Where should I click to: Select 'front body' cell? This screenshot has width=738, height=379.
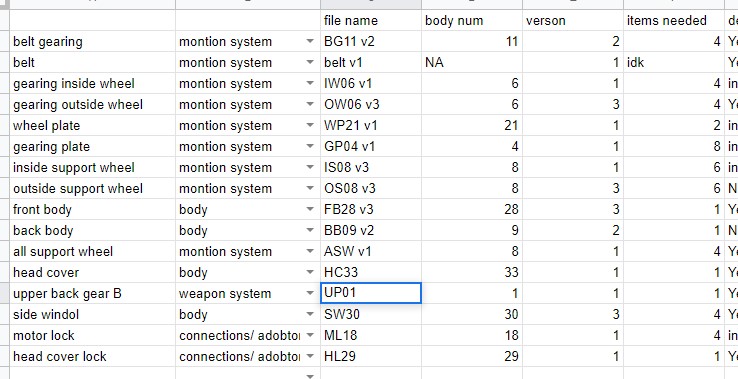pos(93,210)
